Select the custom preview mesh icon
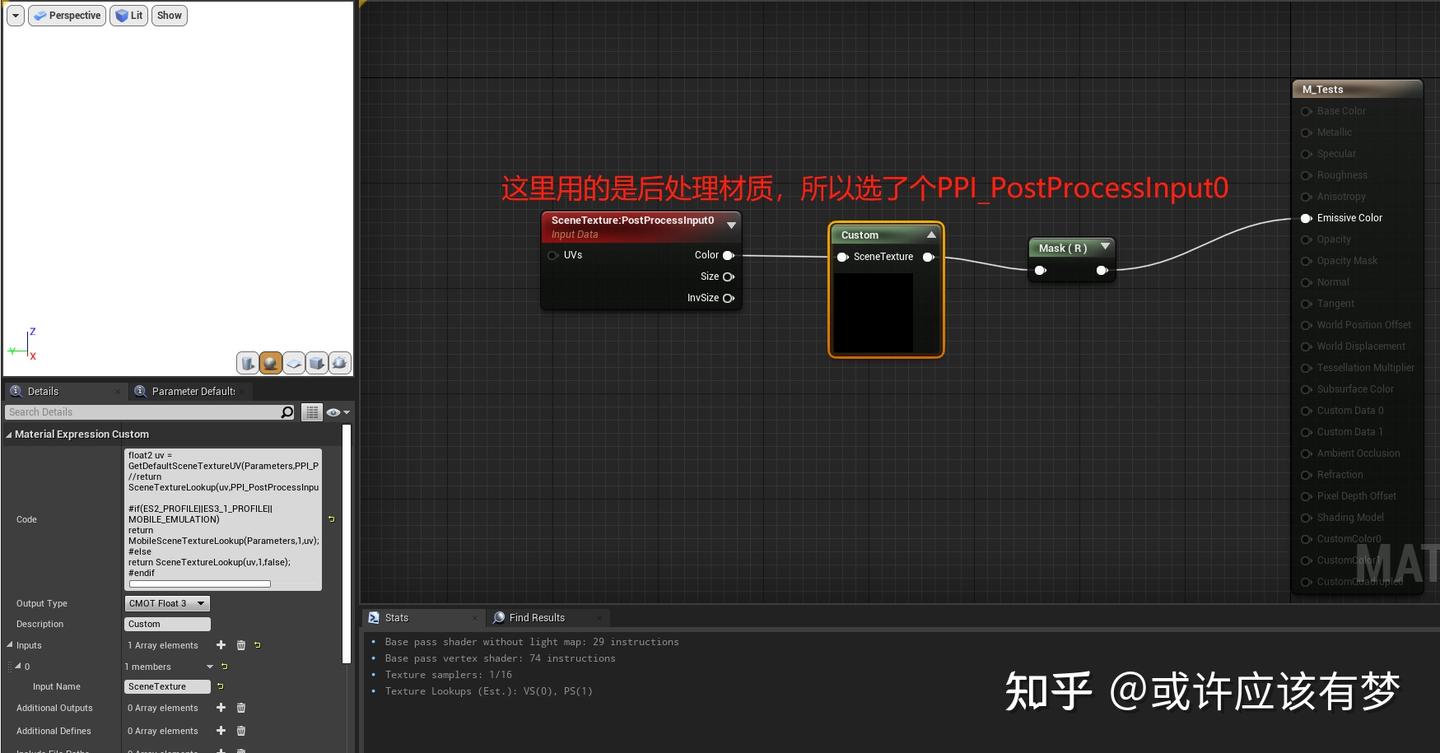Screen dimensions: 1440x753 click(337, 362)
